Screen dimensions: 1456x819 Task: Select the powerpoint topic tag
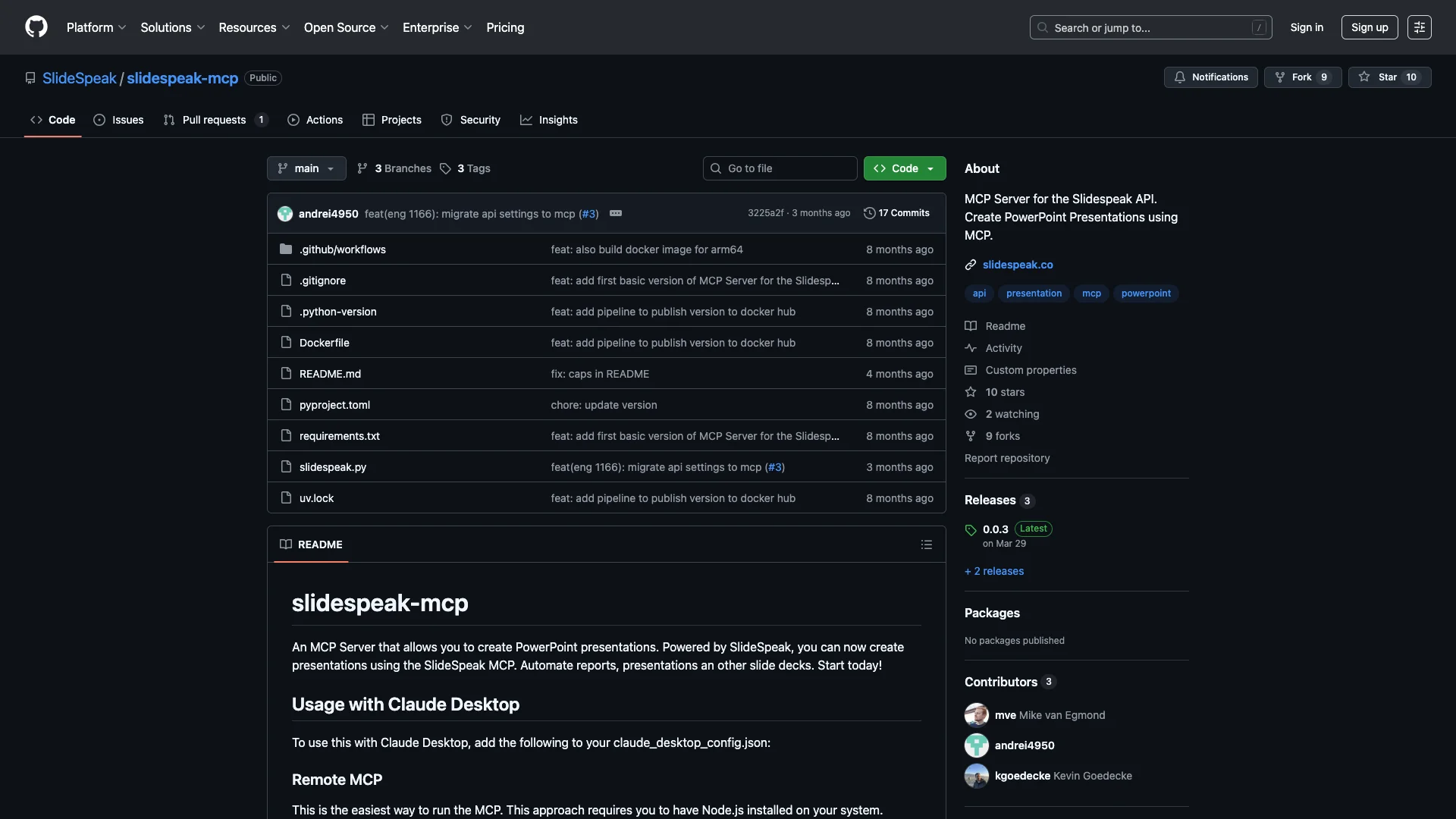(x=1145, y=293)
